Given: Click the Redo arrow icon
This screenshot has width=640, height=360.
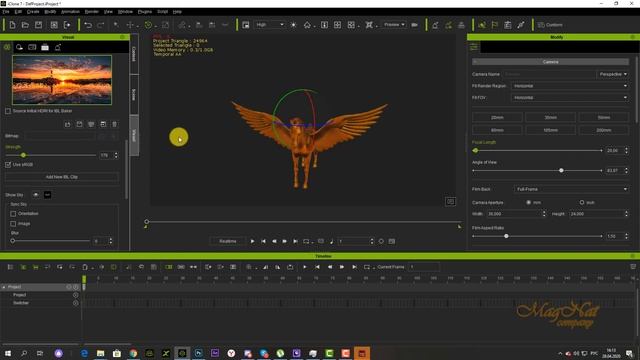Looking at the screenshot, I should pos(100,25).
